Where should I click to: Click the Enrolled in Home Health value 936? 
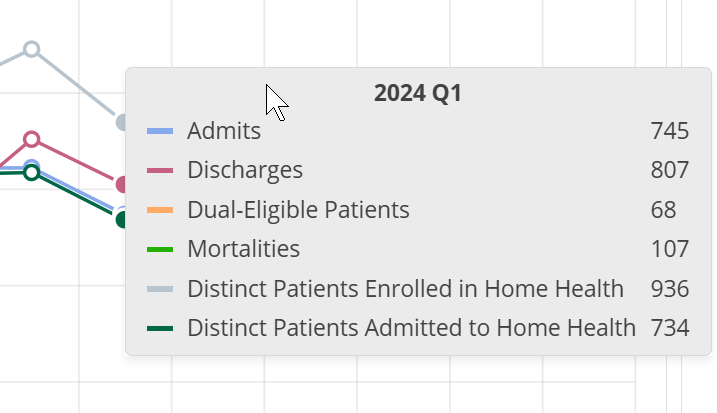click(669, 289)
